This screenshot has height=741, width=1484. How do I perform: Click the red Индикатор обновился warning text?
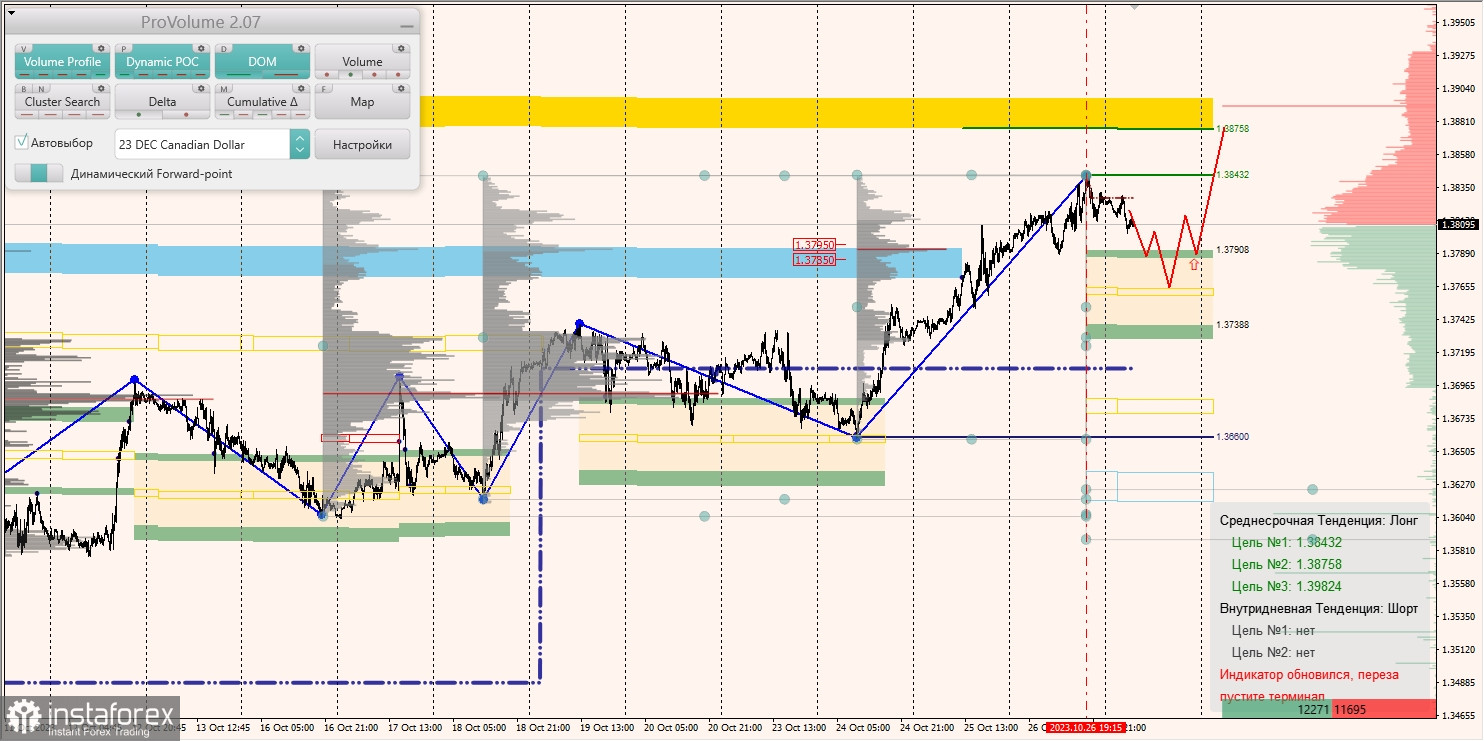tap(1309, 685)
